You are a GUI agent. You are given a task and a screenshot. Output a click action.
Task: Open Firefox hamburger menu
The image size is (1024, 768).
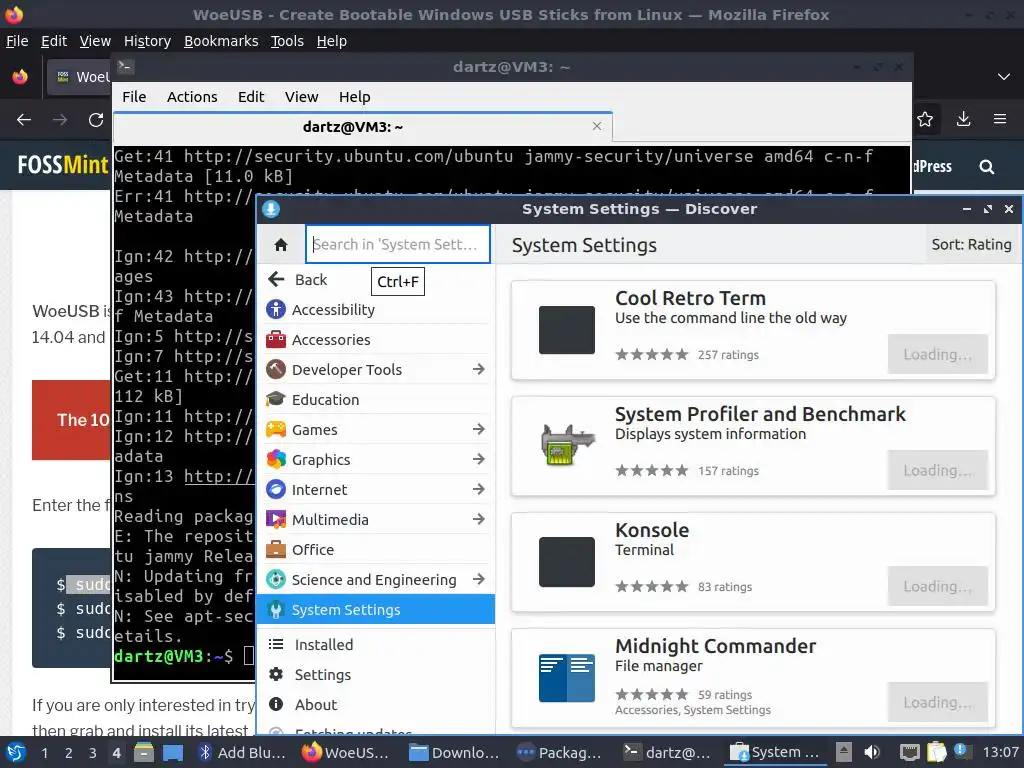click(x=1000, y=119)
